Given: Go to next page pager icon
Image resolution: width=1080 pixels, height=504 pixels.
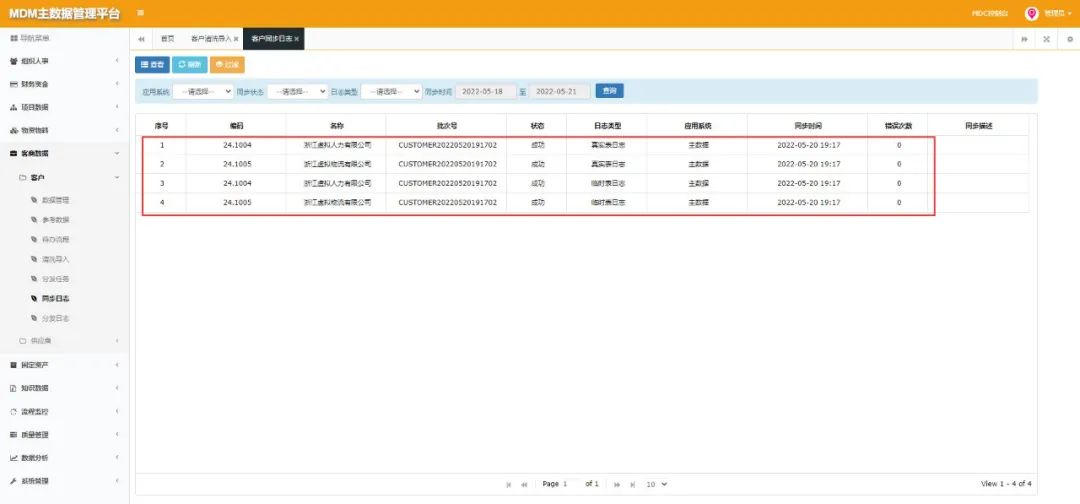Looking at the screenshot, I should pos(617,485).
